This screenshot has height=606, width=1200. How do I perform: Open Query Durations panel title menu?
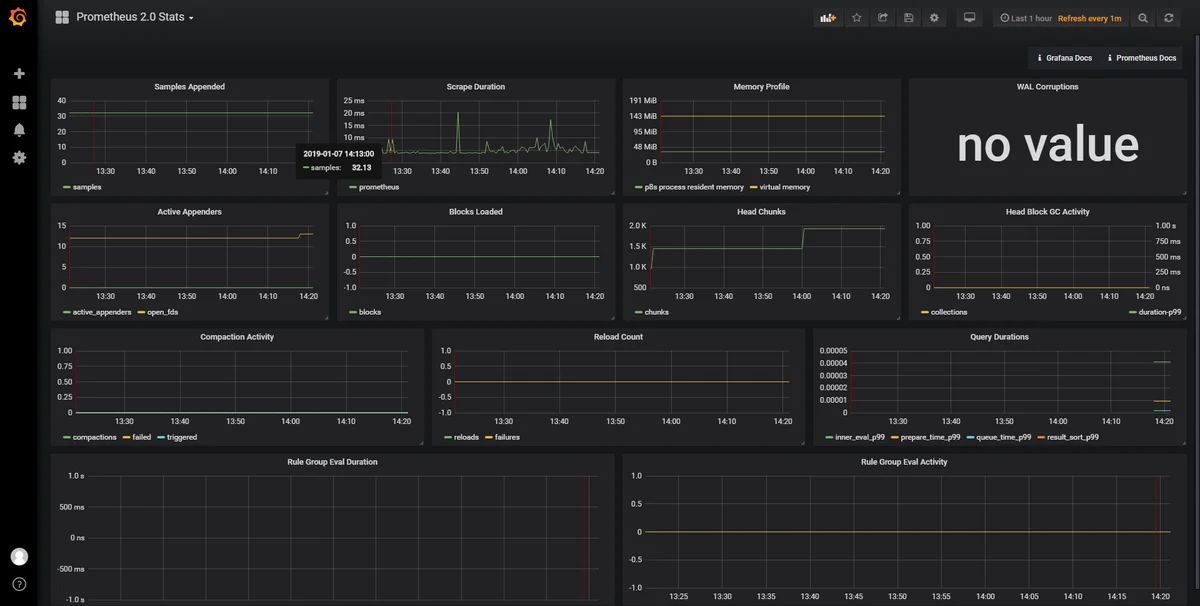[x=999, y=337]
